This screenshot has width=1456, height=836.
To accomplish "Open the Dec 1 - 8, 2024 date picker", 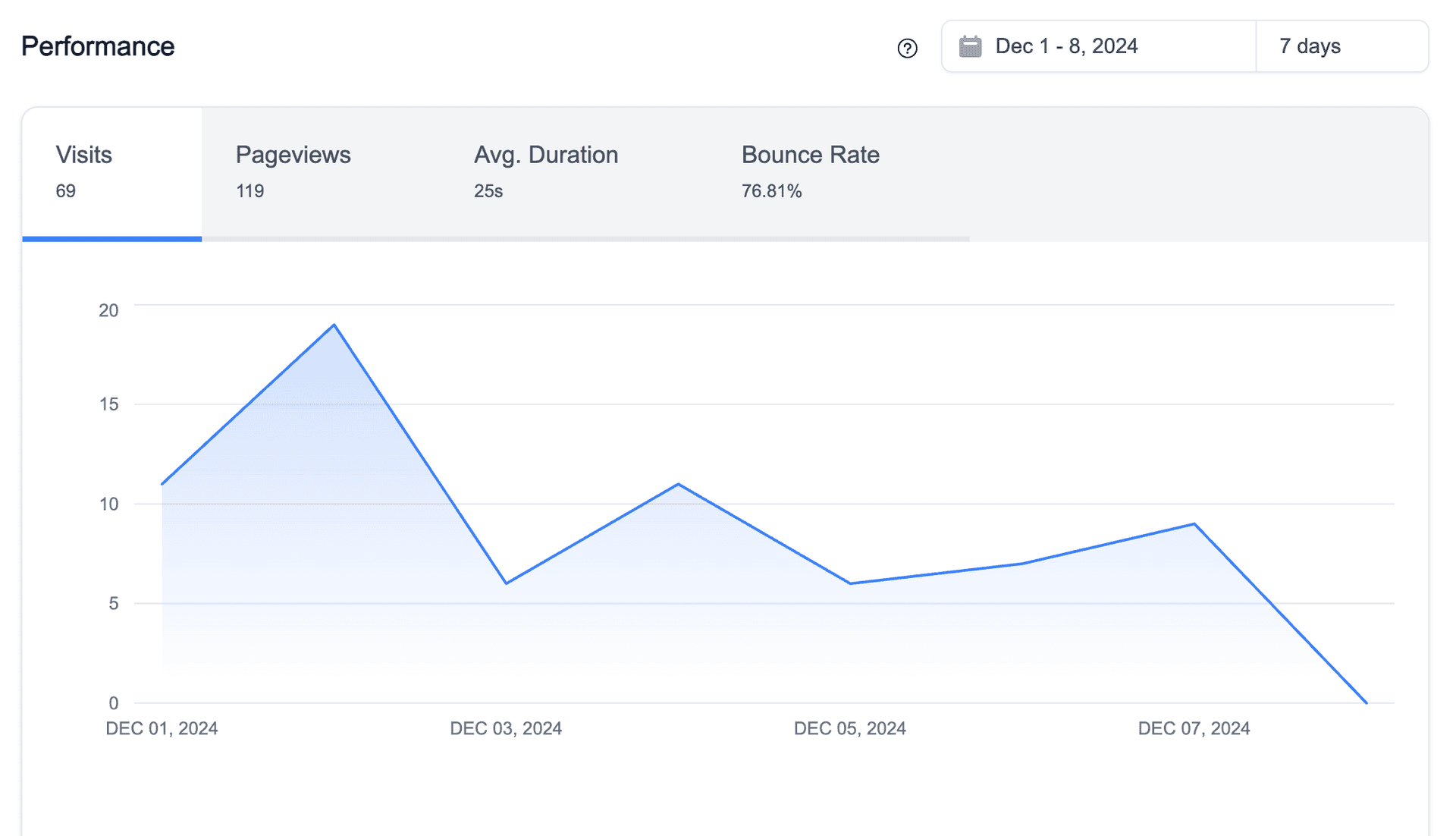I will pos(1066,46).
